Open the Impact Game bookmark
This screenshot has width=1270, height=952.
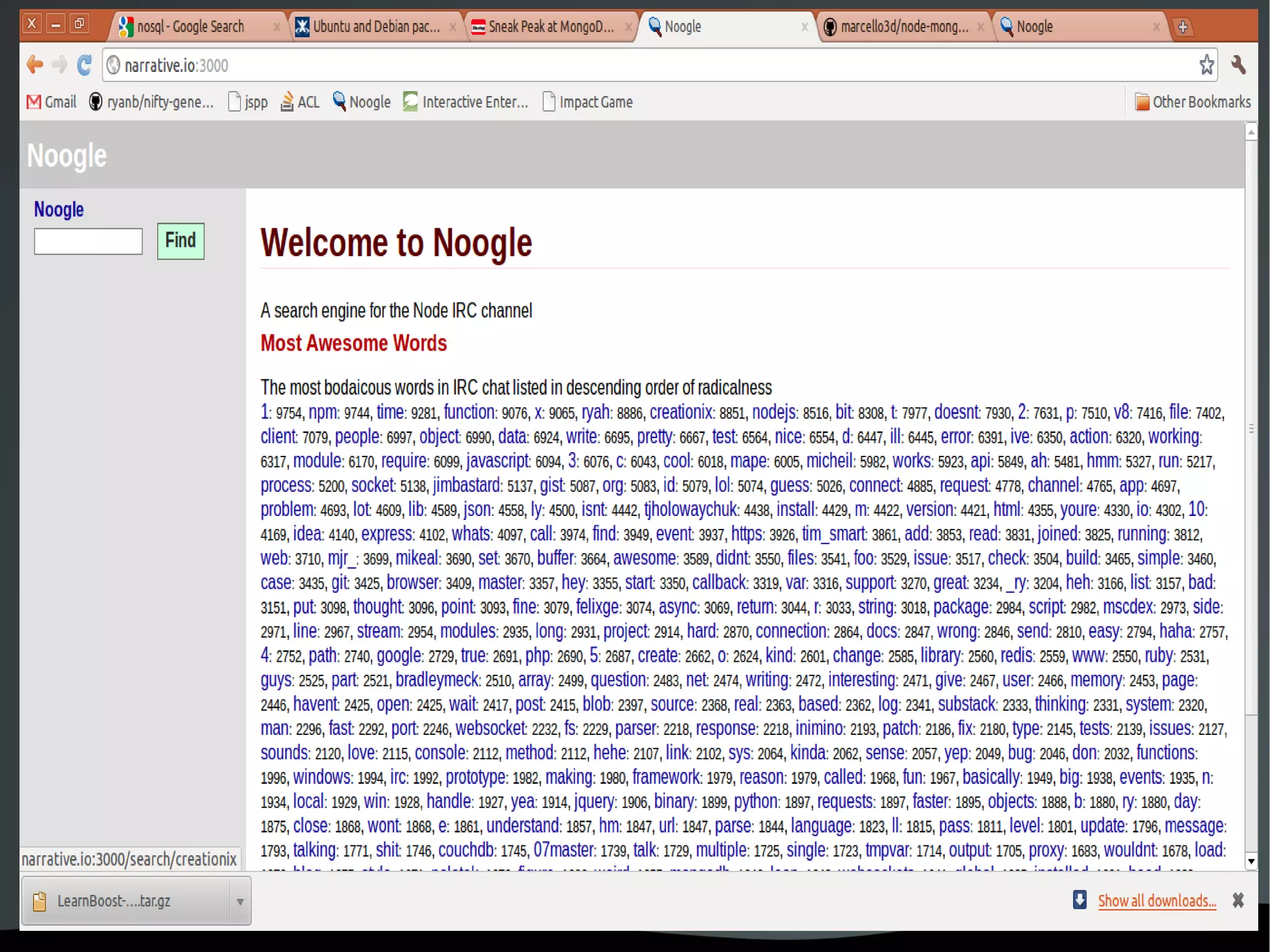(587, 102)
